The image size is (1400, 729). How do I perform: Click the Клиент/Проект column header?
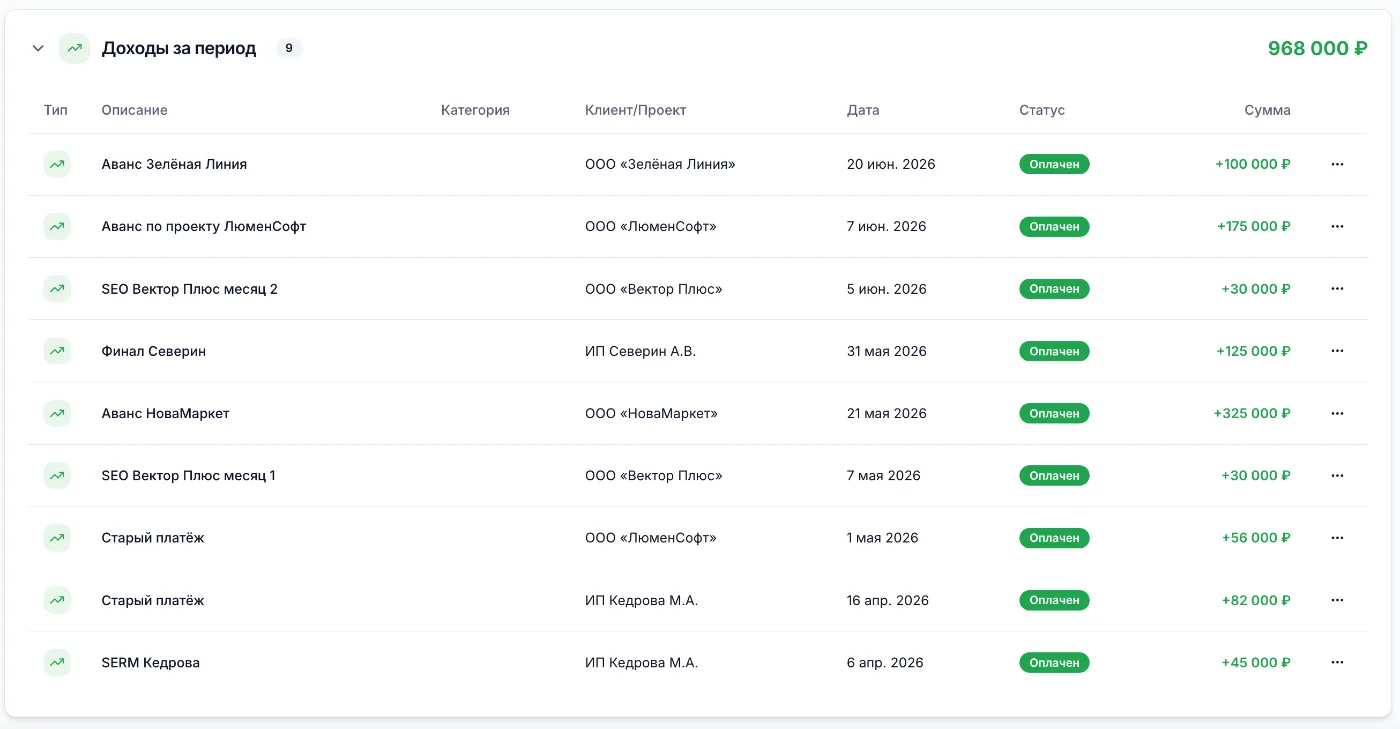pyautogui.click(x=636, y=110)
